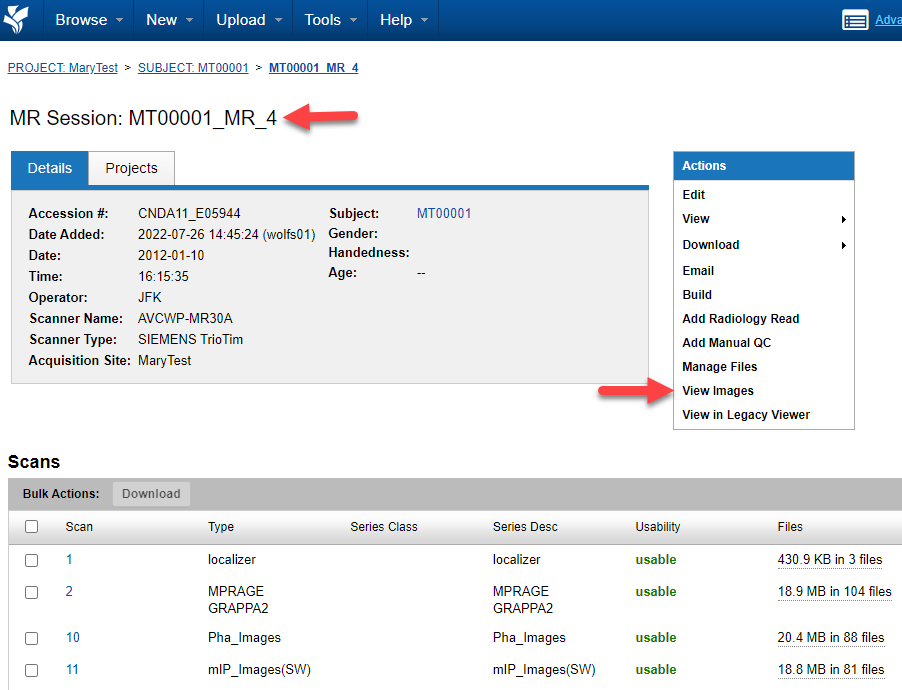Open the Browse dropdown menu

pos(89,20)
